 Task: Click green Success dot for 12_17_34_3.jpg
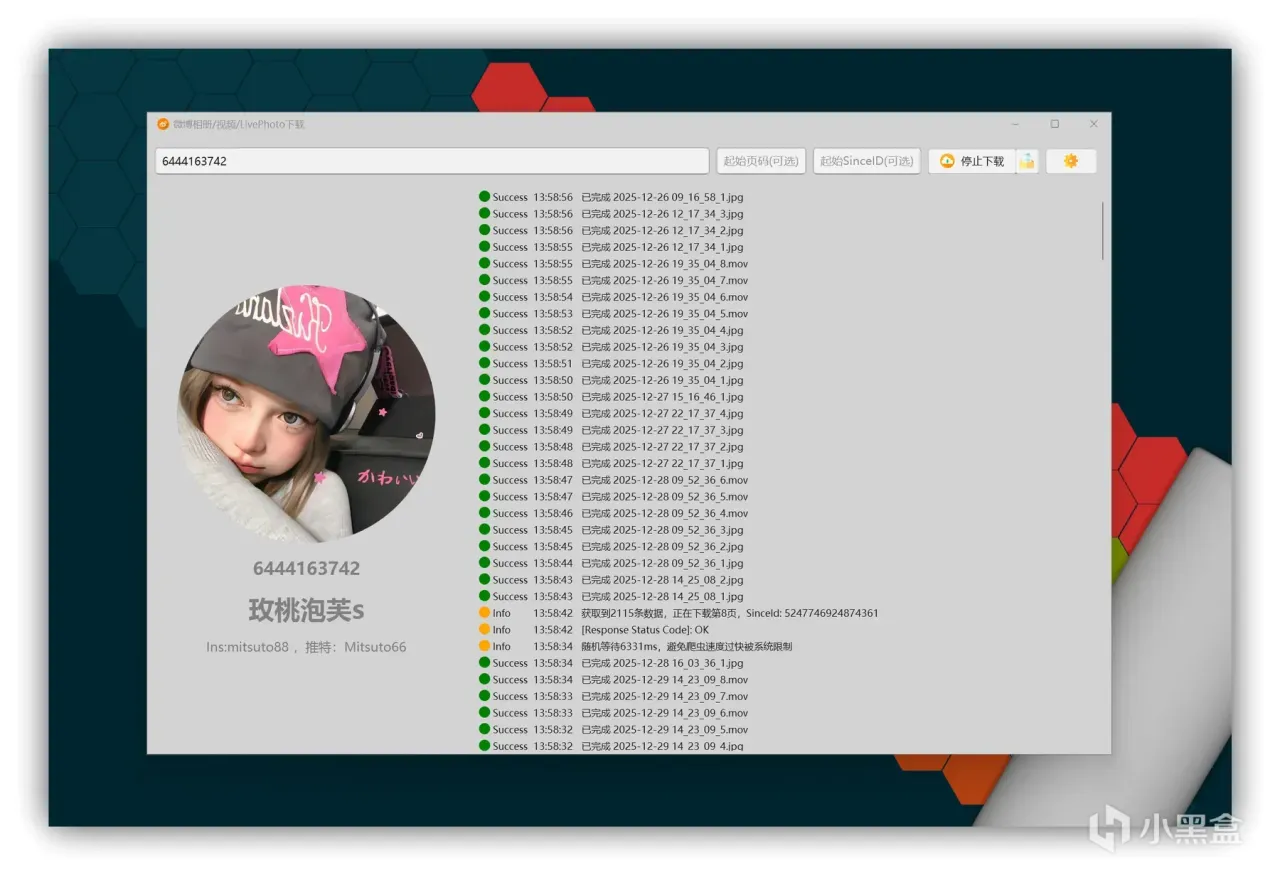pos(484,213)
